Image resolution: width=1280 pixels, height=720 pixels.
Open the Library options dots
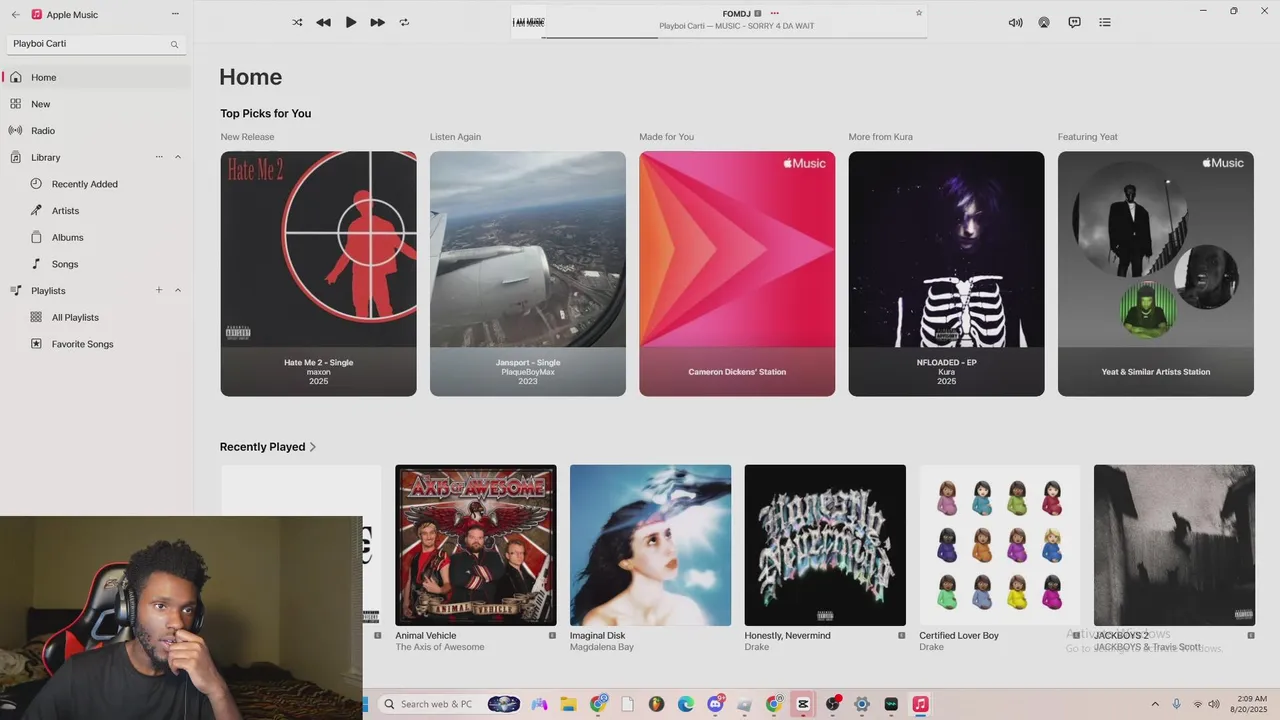coord(159,157)
